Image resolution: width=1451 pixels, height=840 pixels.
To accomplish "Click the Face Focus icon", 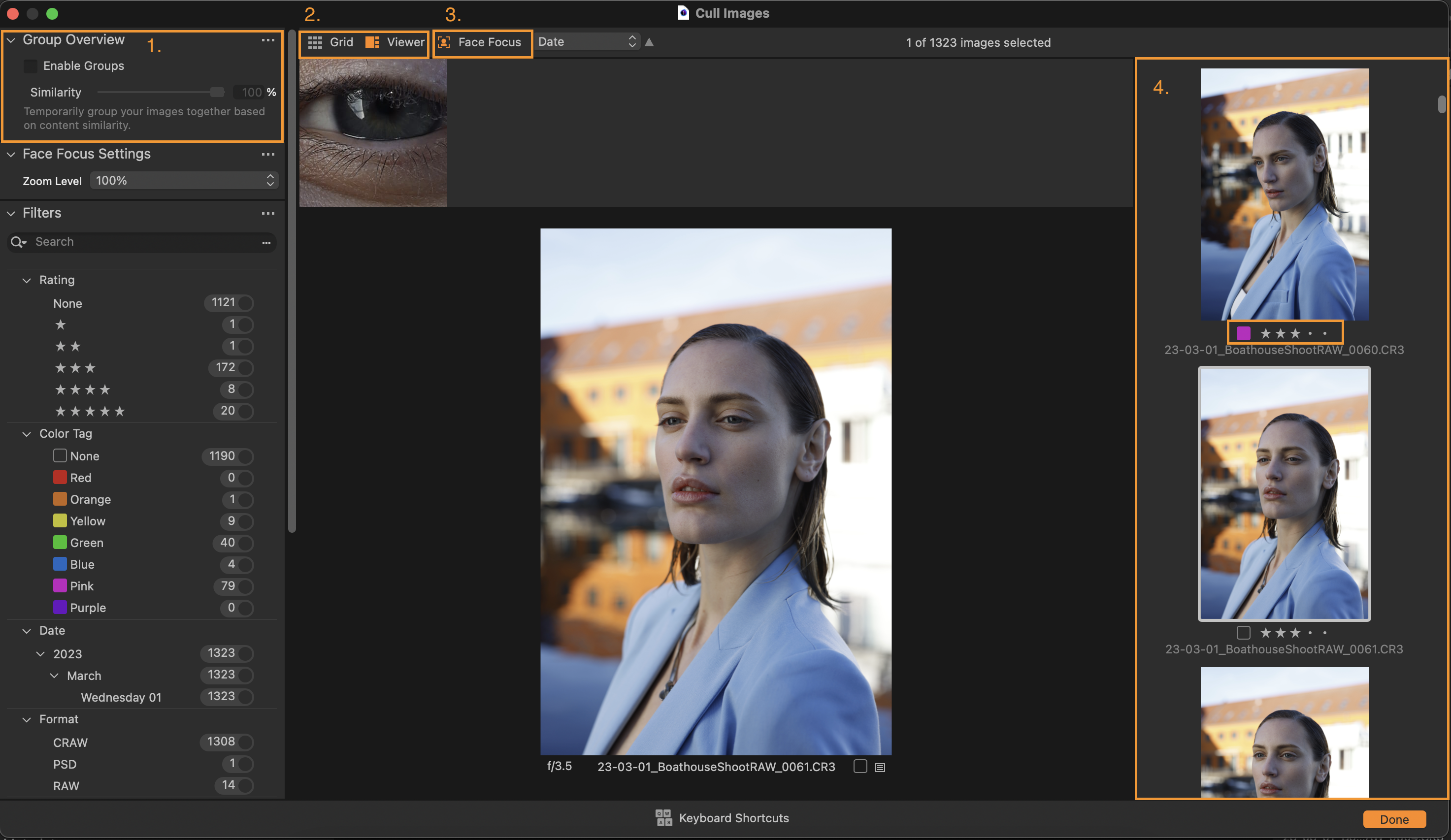I will 444,43.
